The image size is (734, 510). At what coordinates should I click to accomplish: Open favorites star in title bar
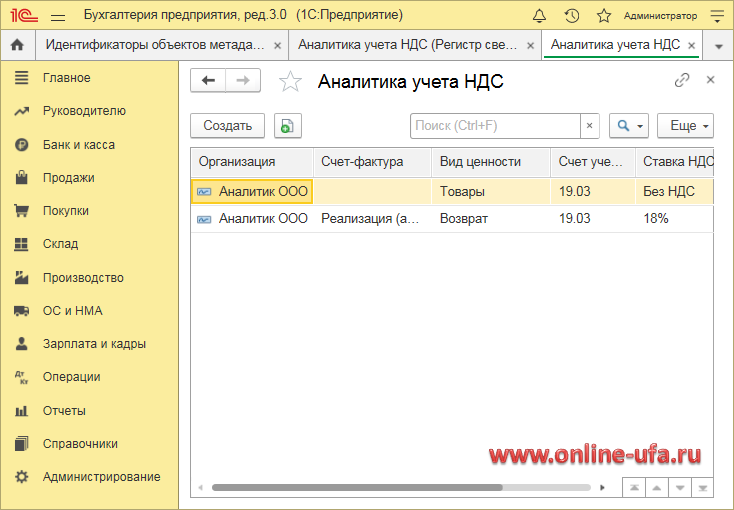[603, 16]
